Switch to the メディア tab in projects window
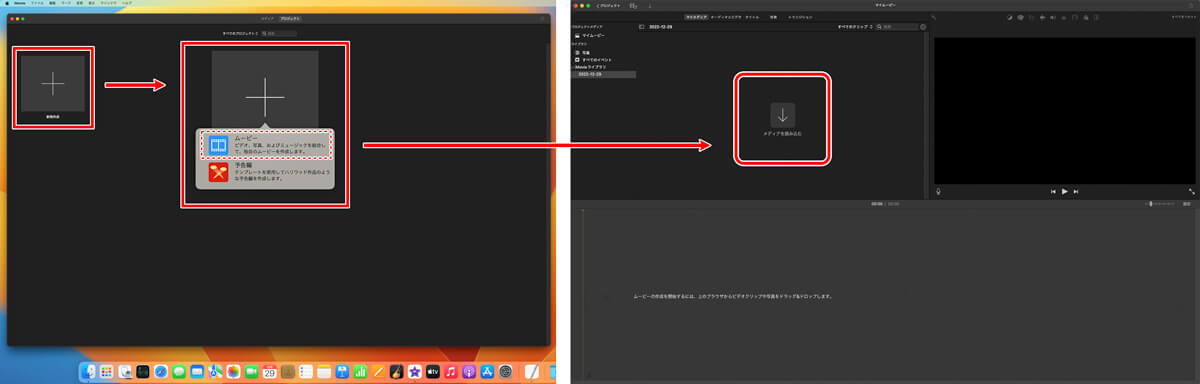Viewport: 1200px width, 384px height. pyautogui.click(x=267, y=18)
